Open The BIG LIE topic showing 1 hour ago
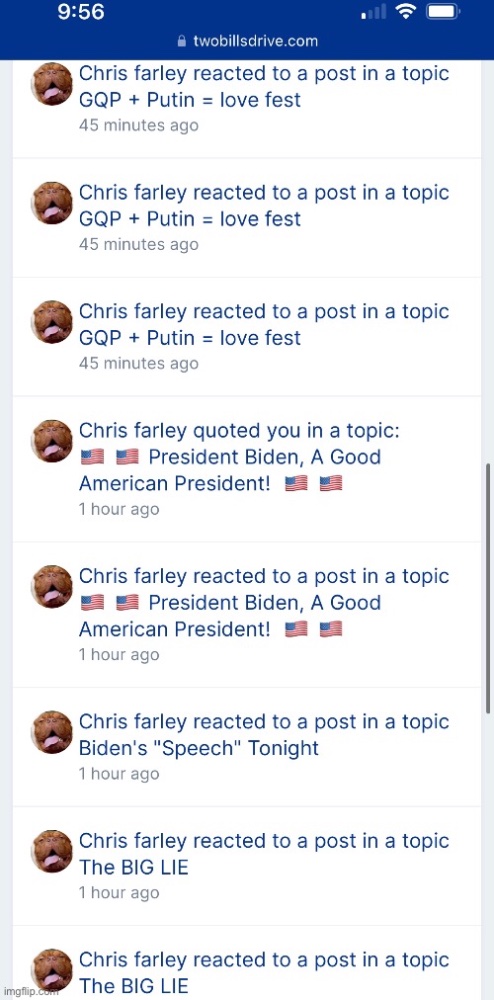Screen dimensions: 494x1000 (x=134, y=867)
